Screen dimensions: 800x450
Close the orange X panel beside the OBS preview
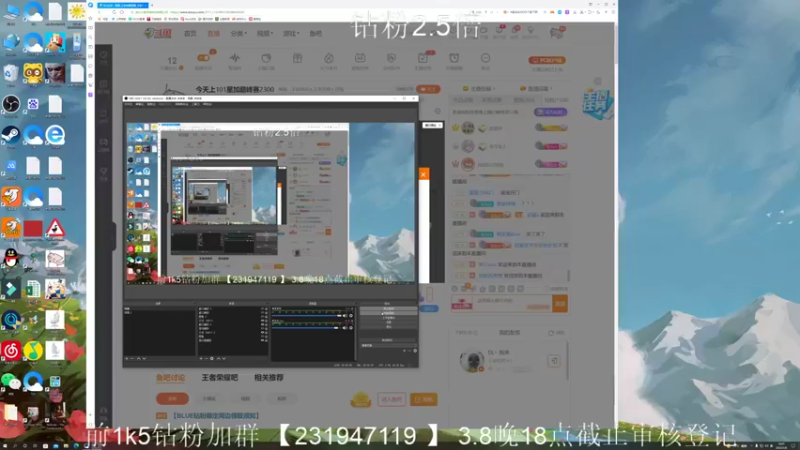click(x=423, y=174)
